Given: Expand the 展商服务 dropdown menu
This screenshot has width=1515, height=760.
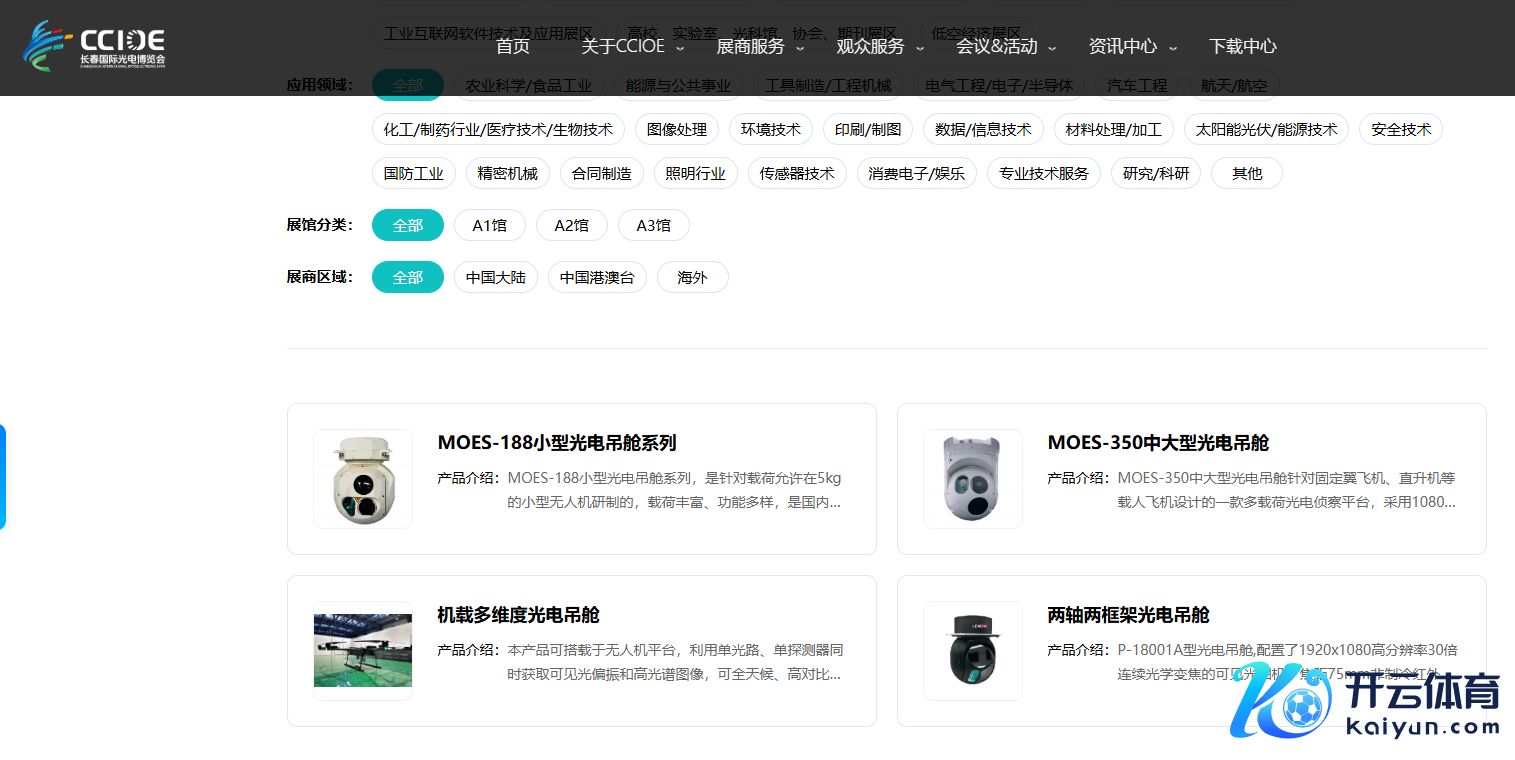Looking at the screenshot, I should click(751, 46).
